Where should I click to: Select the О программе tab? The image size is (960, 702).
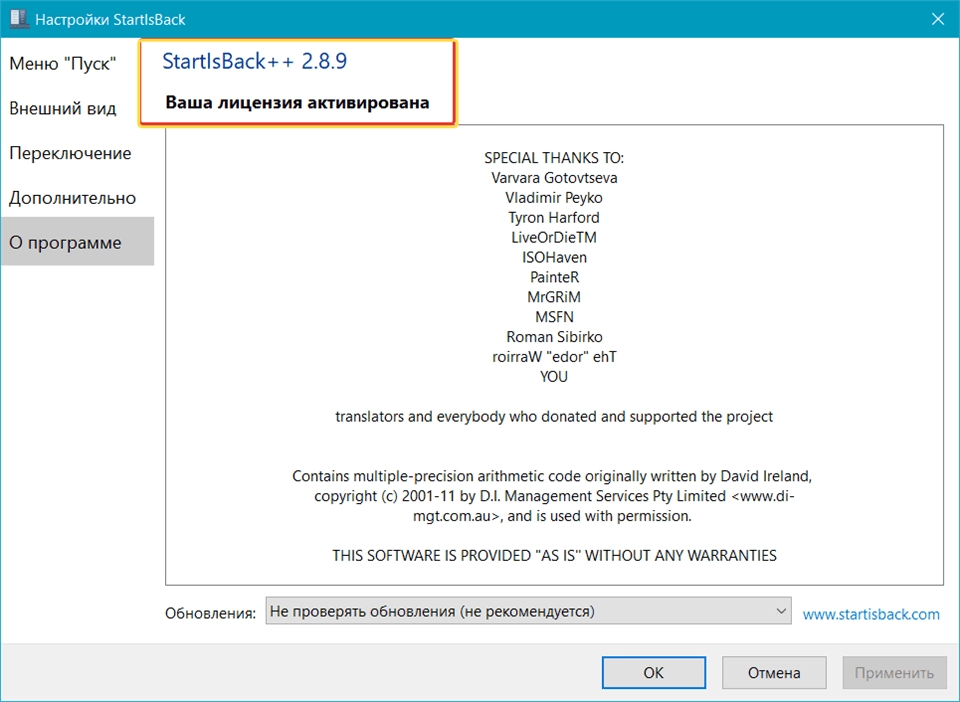click(x=77, y=242)
